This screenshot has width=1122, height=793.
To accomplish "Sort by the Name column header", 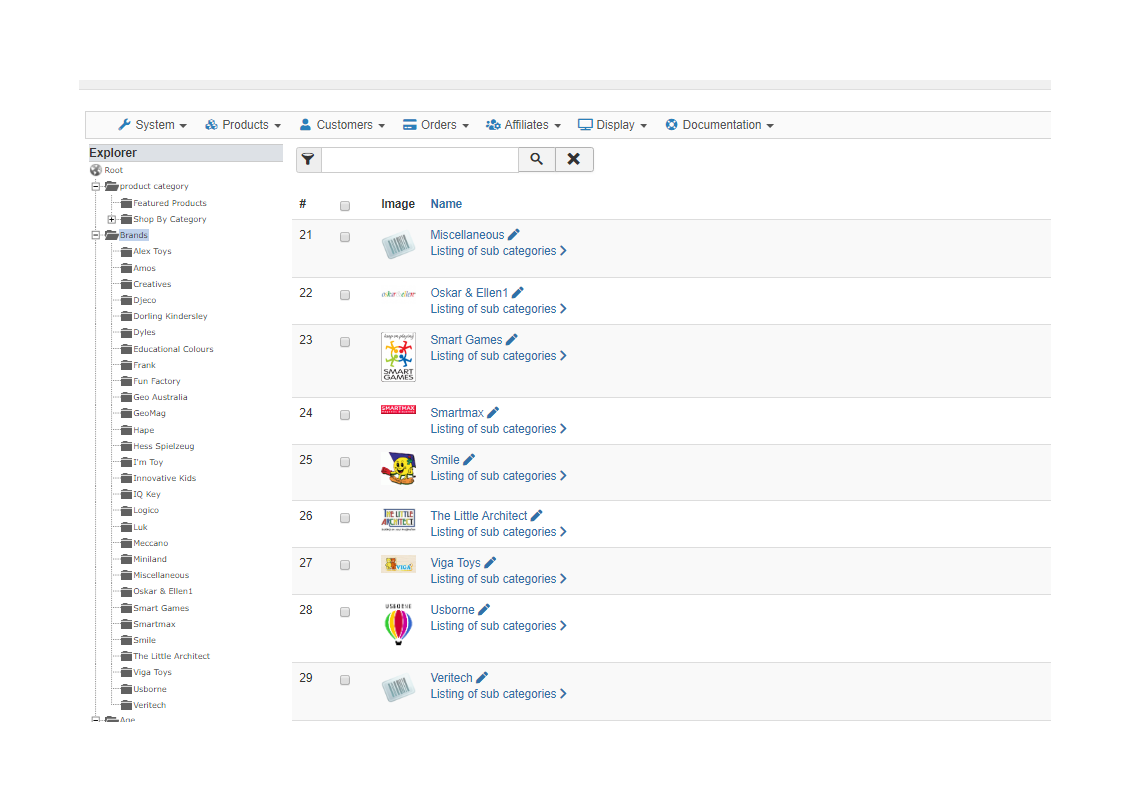I will (446, 204).
